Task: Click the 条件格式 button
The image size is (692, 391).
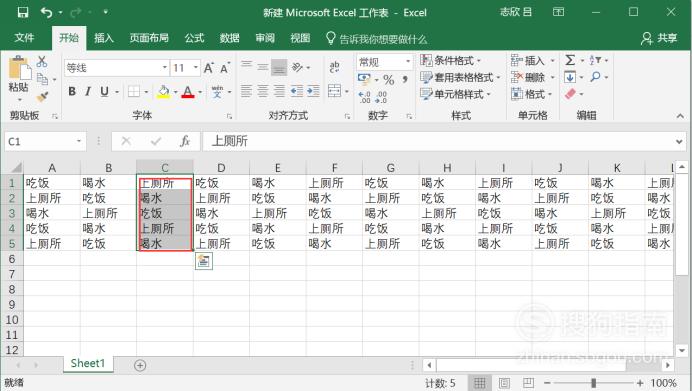Action: 450,60
